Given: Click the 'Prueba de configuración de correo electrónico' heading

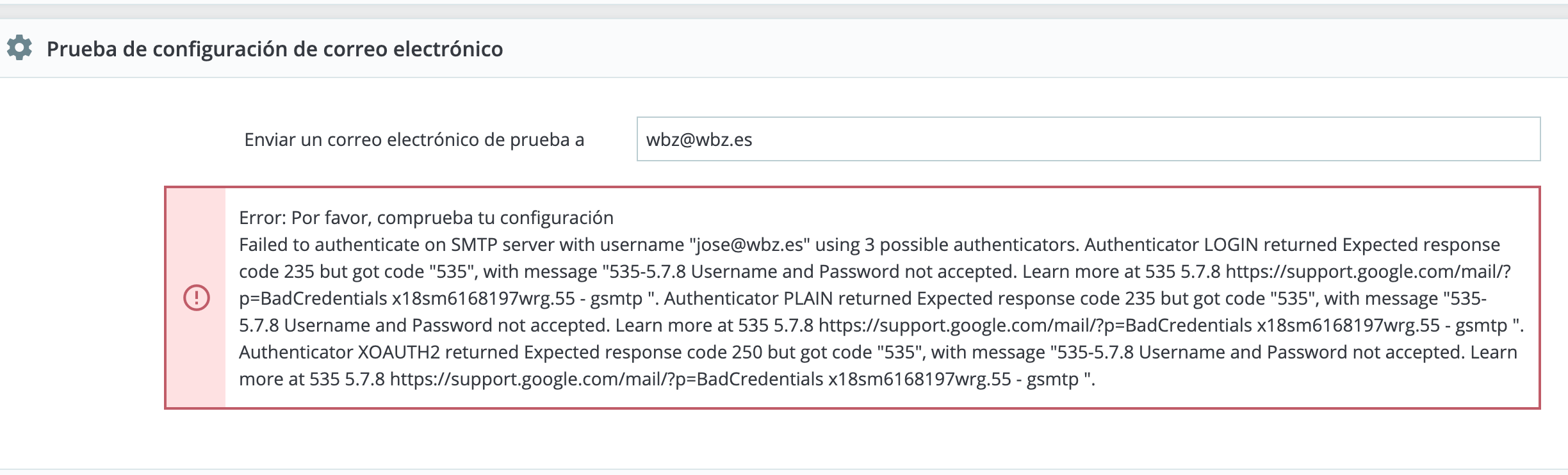Looking at the screenshot, I should 275,49.
